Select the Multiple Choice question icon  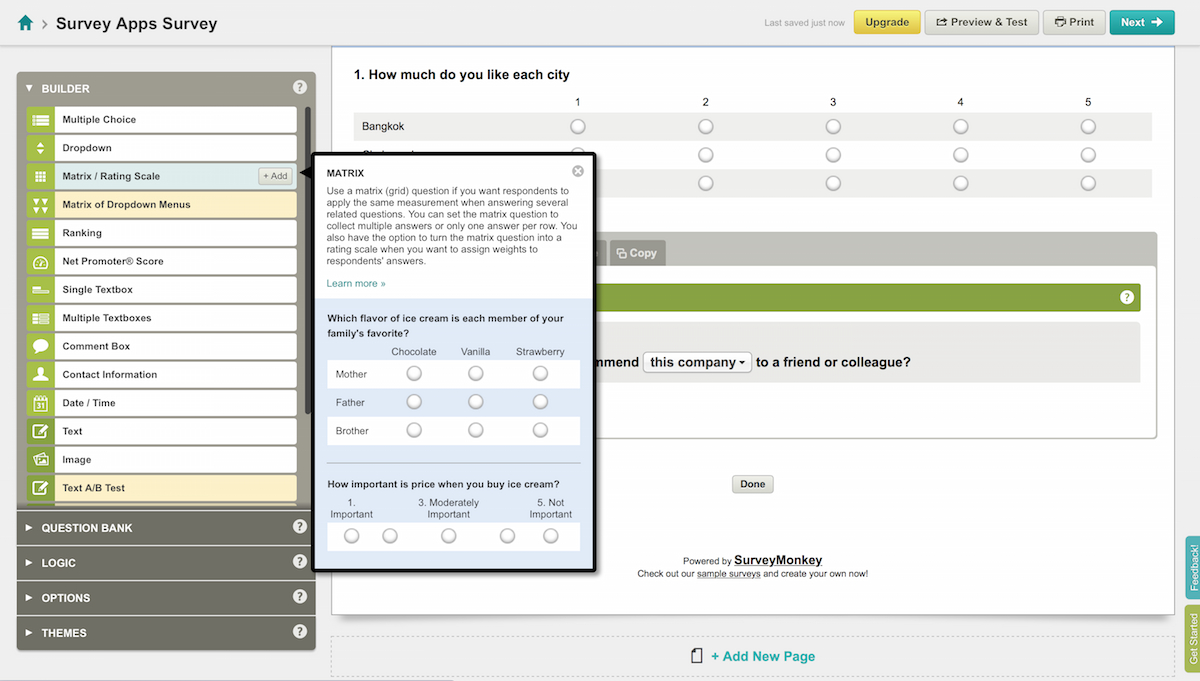tap(41, 120)
